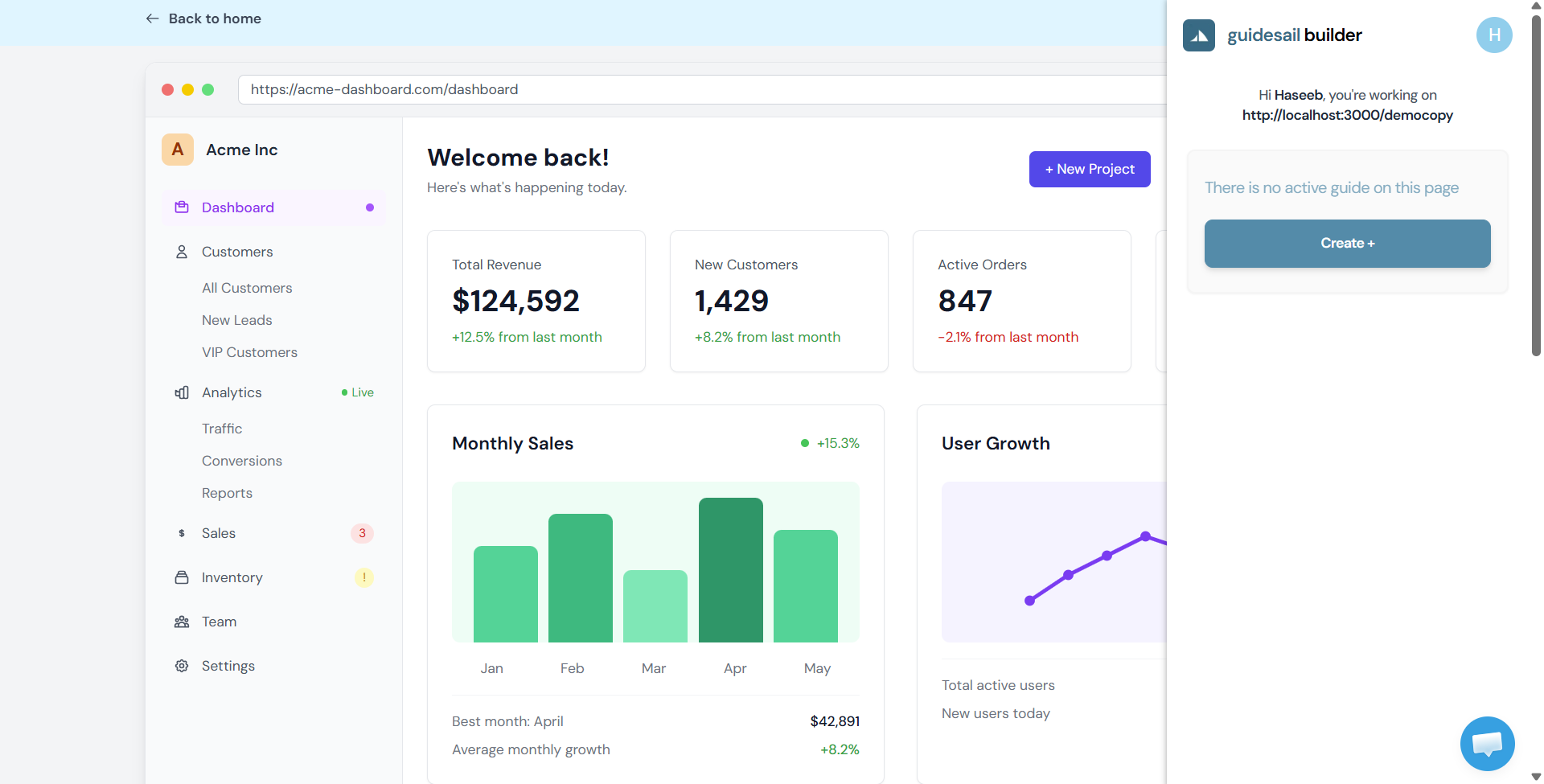The height and width of the screenshot is (784, 1544).
Task: Open the Sales menu with 3 badge
Action: click(219, 533)
